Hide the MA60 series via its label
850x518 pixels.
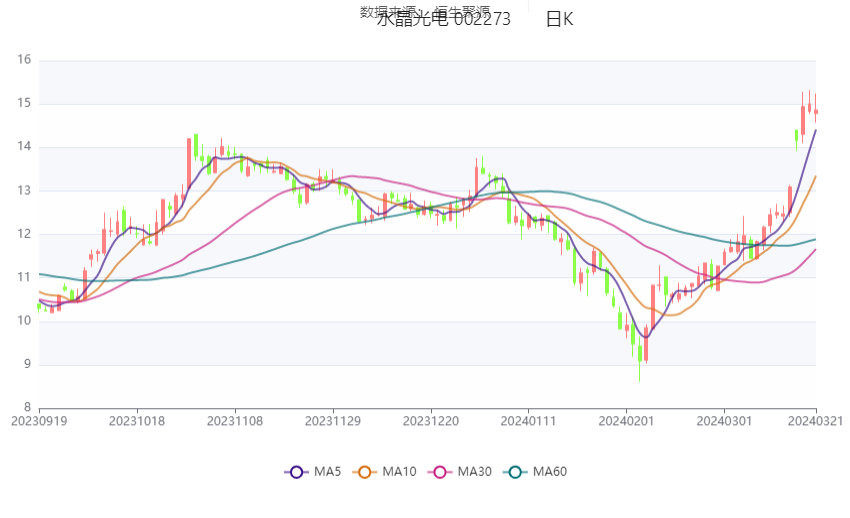point(550,472)
